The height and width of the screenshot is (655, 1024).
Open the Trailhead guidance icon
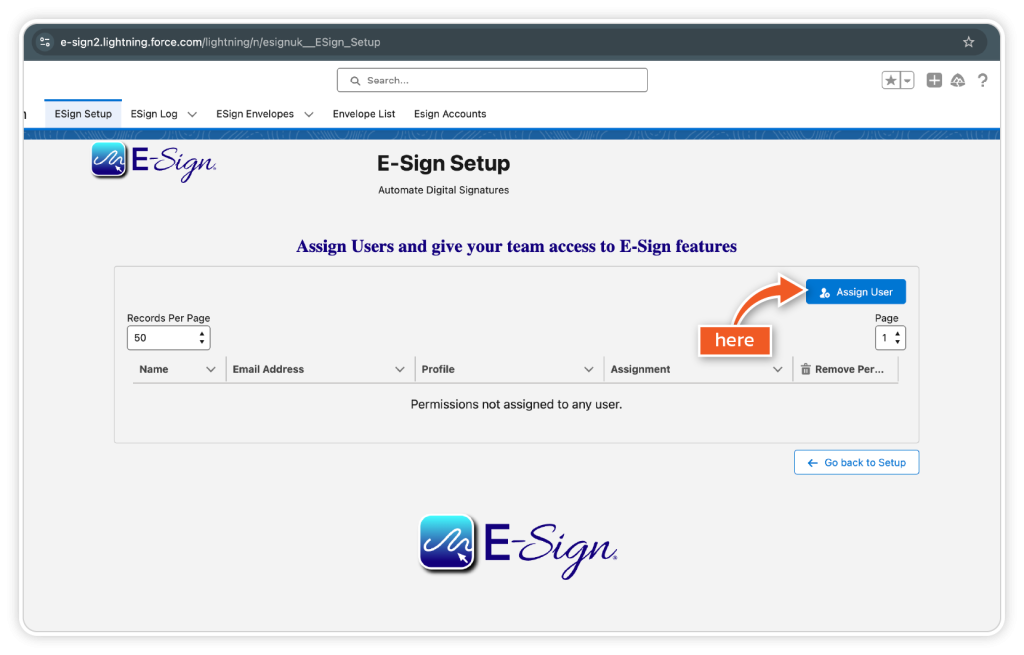tap(958, 81)
